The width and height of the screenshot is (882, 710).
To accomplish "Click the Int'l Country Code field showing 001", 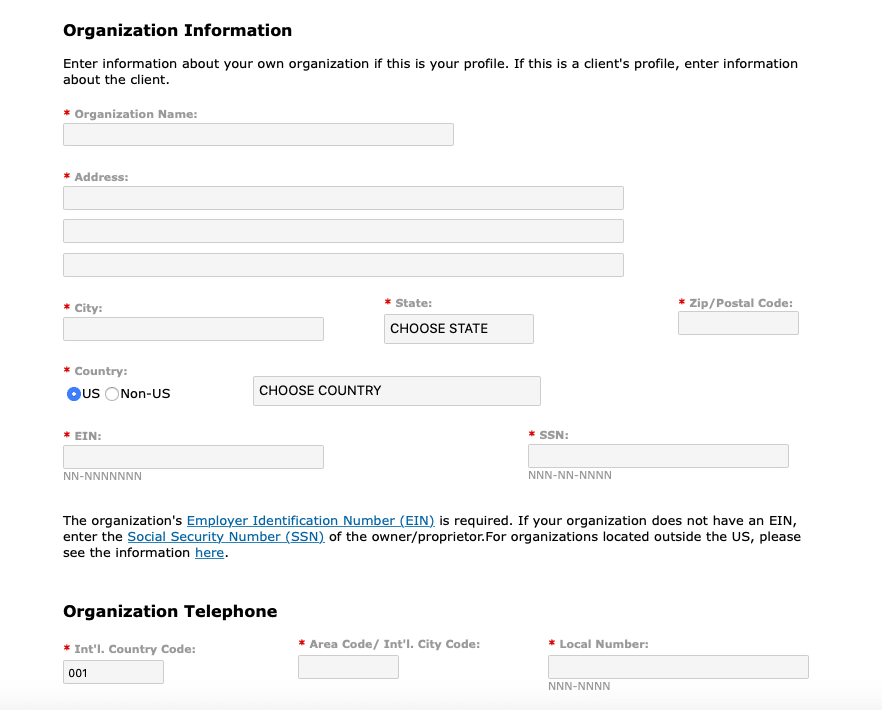I will (113, 671).
